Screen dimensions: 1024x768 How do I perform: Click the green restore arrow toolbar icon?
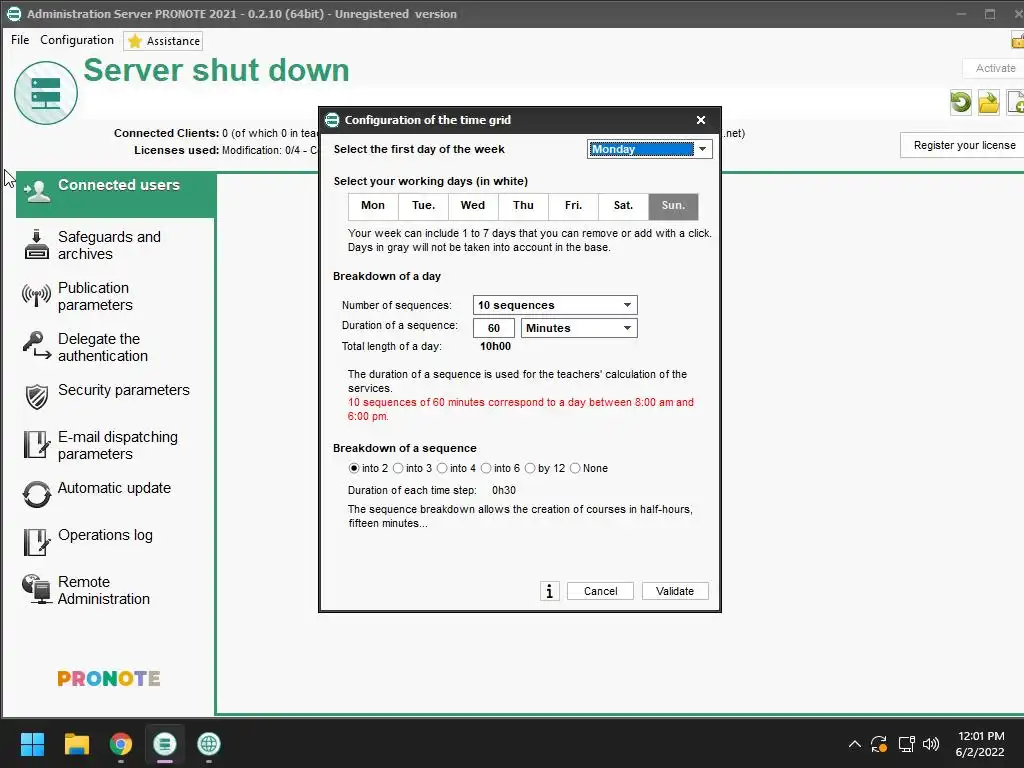pyautogui.click(x=961, y=103)
